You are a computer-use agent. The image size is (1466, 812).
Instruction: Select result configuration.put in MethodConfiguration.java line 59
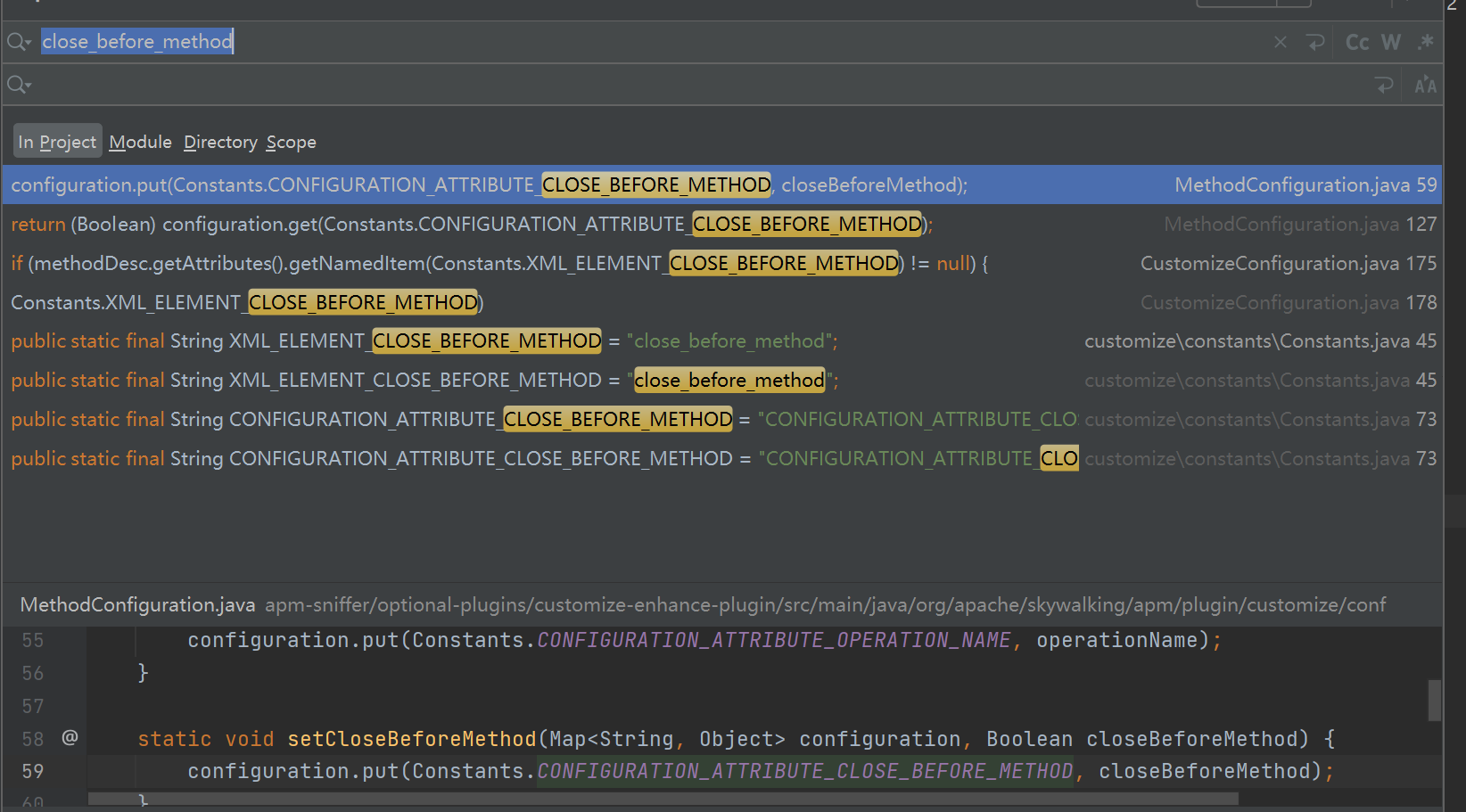(721, 185)
